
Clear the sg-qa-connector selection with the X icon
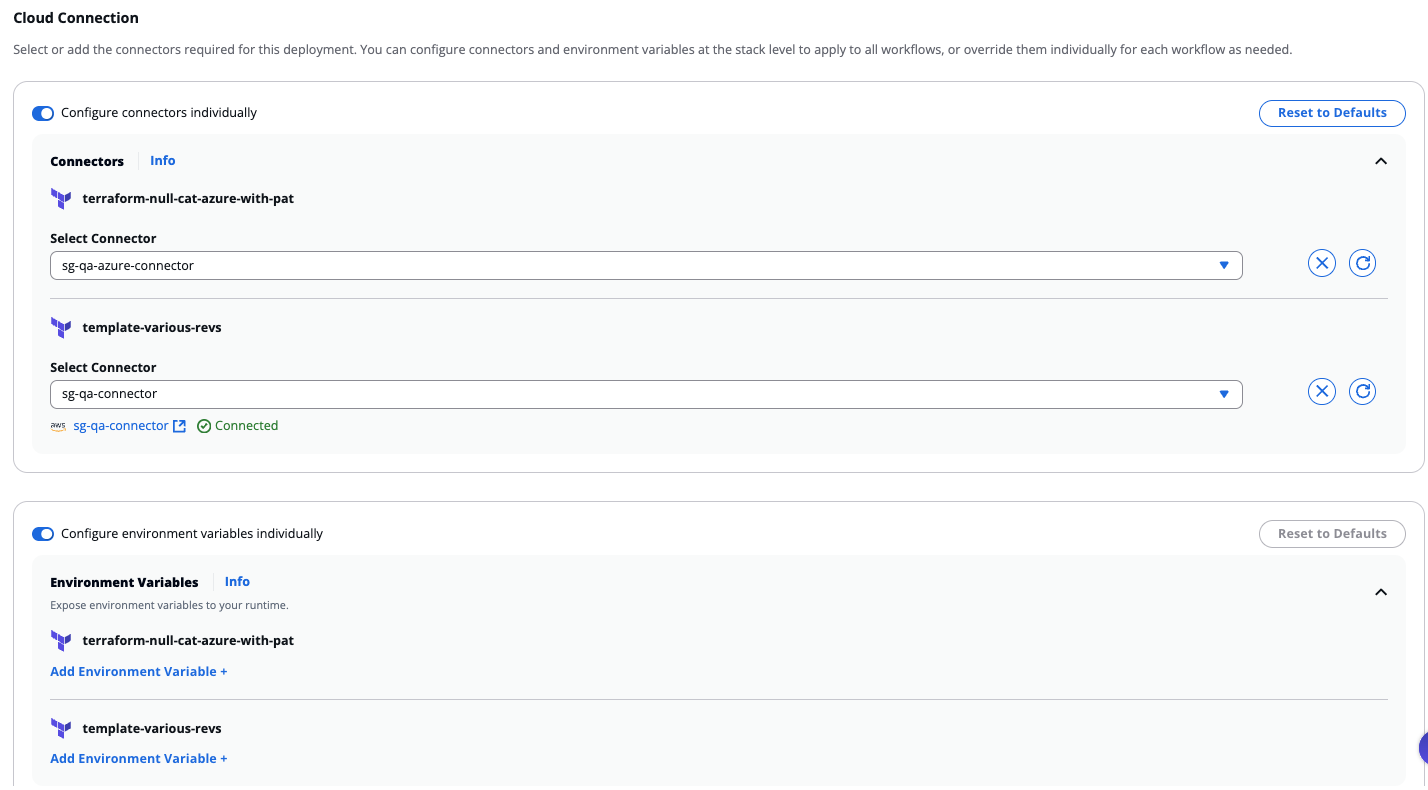1321,391
